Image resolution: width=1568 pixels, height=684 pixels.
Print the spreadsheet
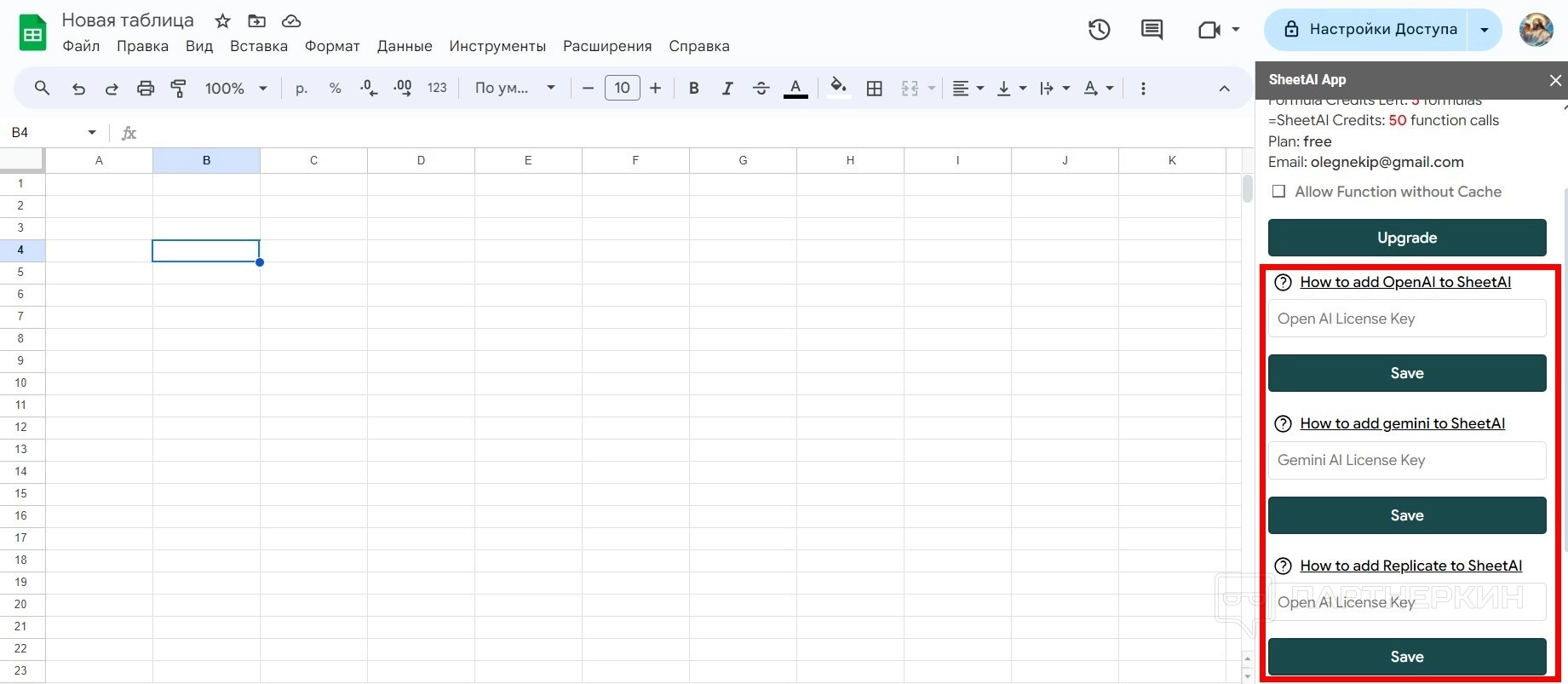pos(146,88)
